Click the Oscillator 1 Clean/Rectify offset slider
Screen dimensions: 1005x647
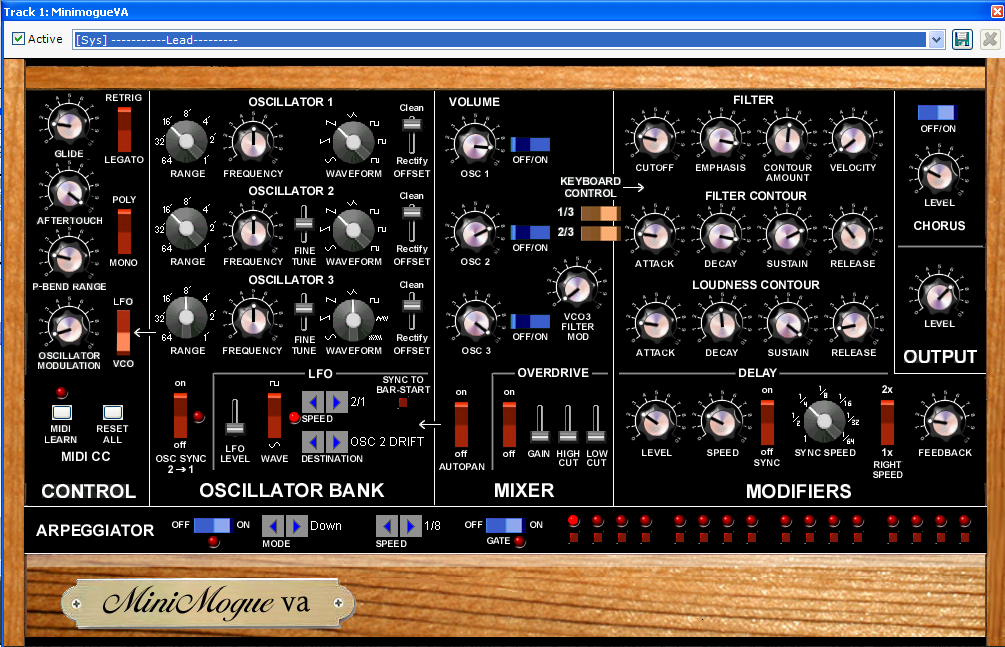click(x=411, y=135)
